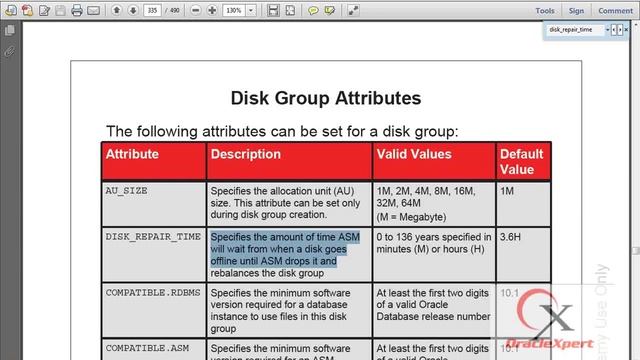Click the Send by email envelope icon
The height and width of the screenshot is (360, 640).
pos(93,10)
